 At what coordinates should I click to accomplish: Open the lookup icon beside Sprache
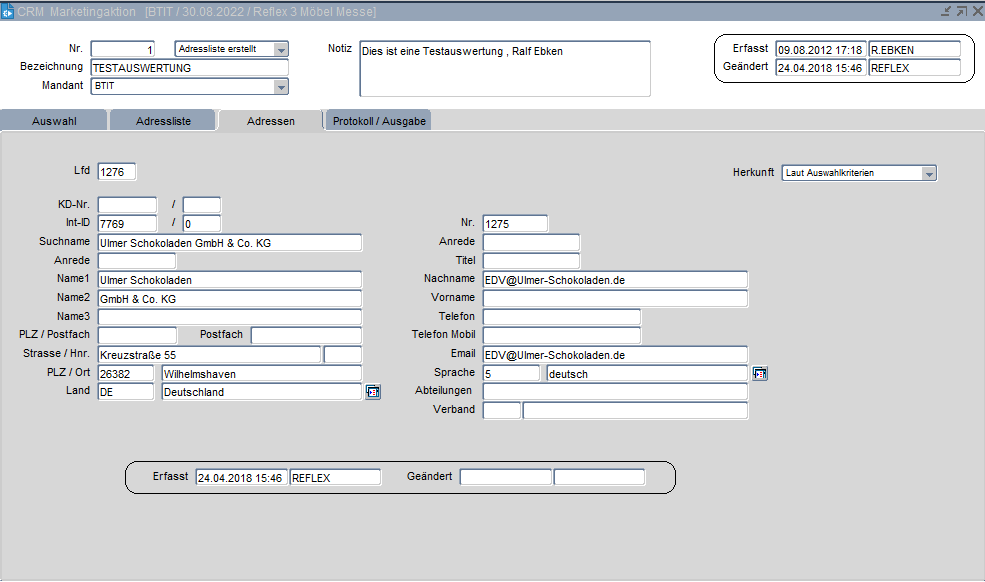759,373
